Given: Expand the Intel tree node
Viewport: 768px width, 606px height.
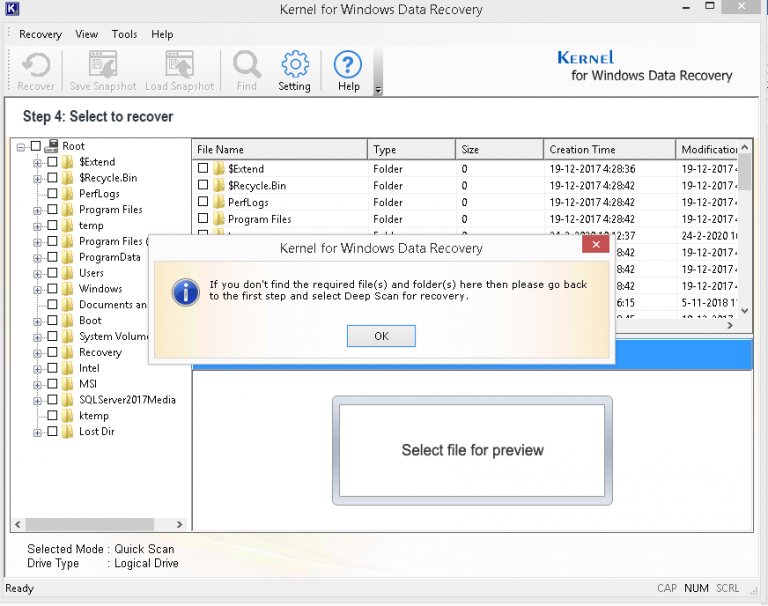Looking at the screenshot, I should 37,369.
